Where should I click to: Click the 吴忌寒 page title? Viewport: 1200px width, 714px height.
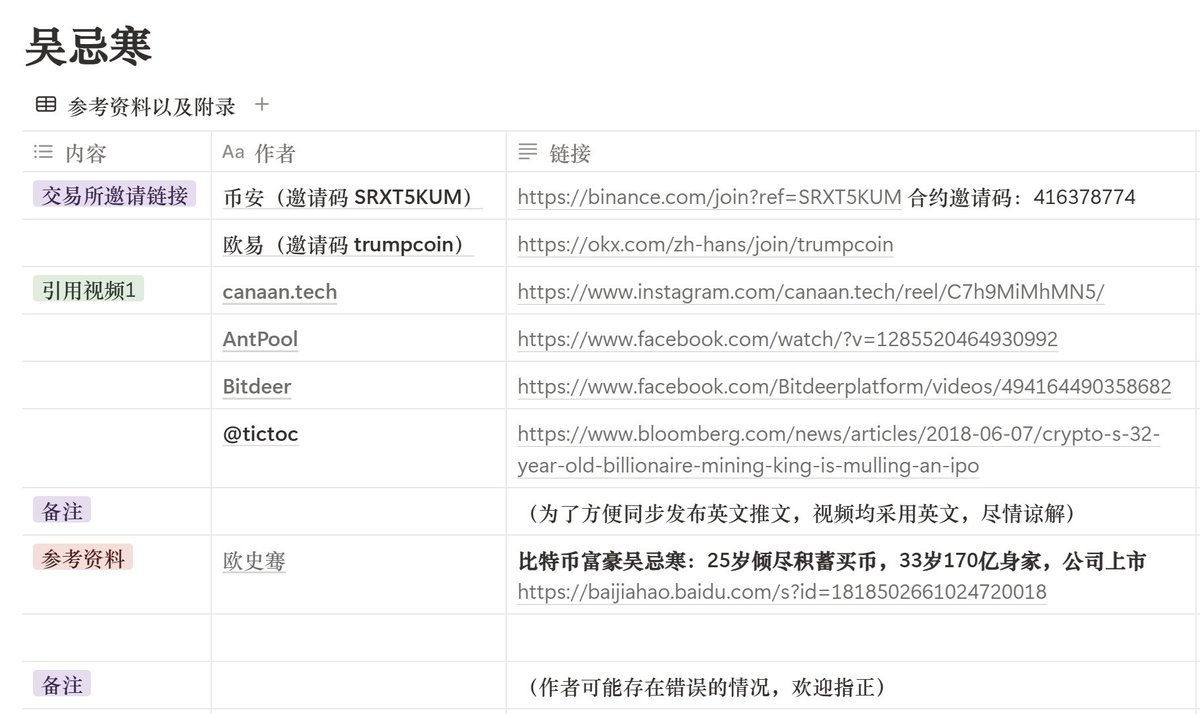[88, 46]
